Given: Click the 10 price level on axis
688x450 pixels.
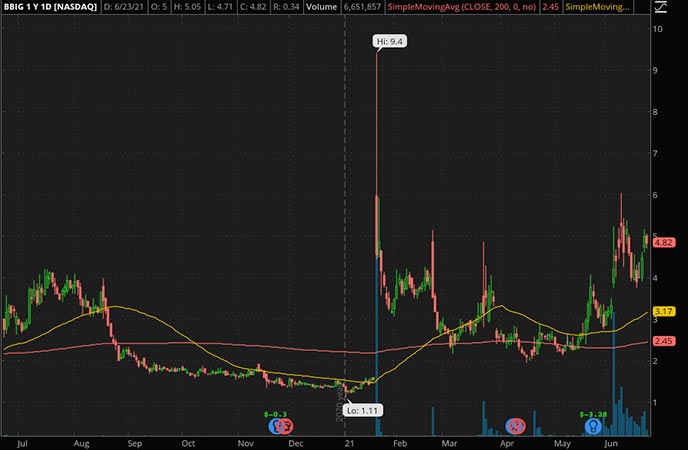Looking at the screenshot, I should point(658,29).
